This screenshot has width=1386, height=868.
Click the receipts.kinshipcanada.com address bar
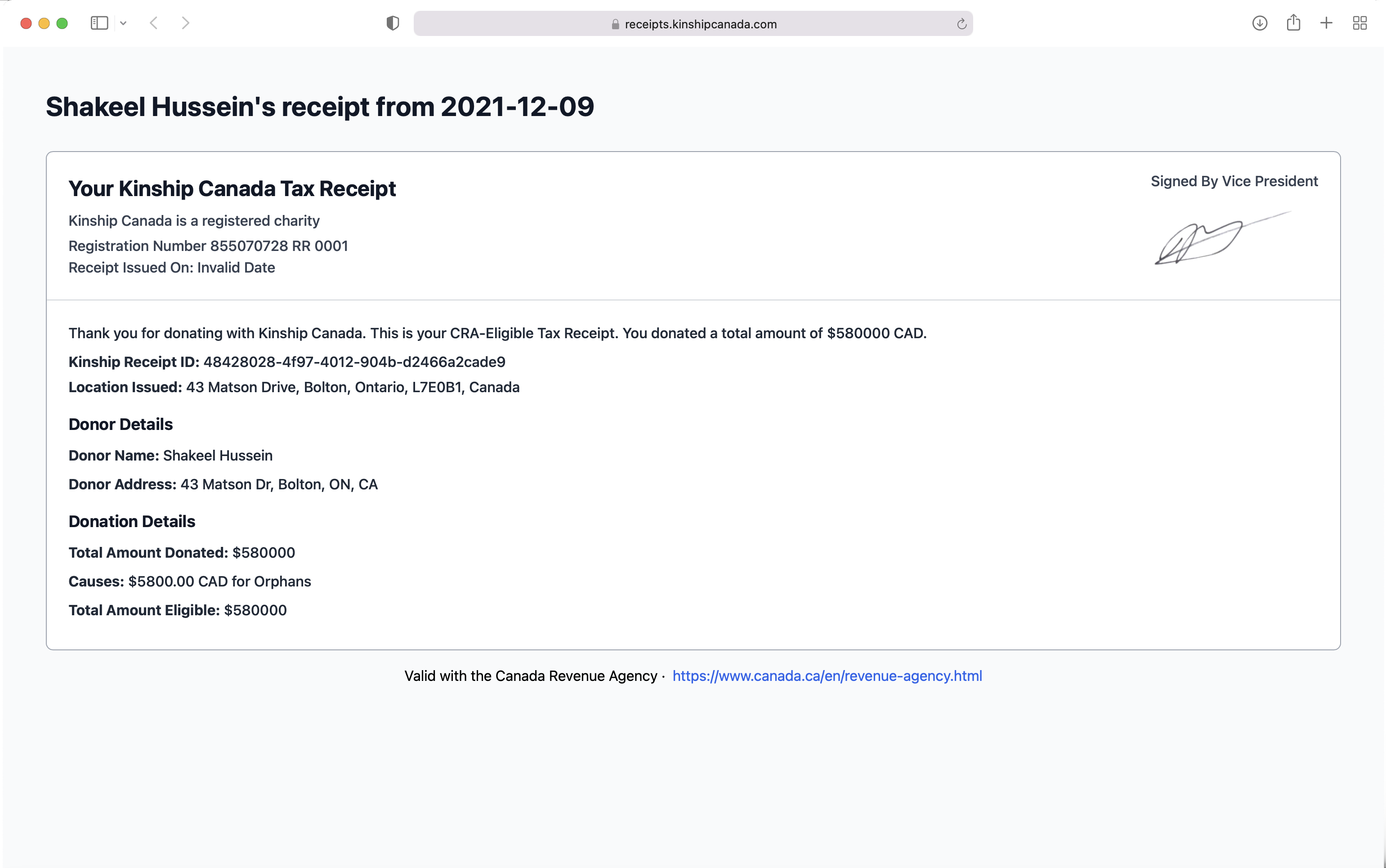coord(700,24)
